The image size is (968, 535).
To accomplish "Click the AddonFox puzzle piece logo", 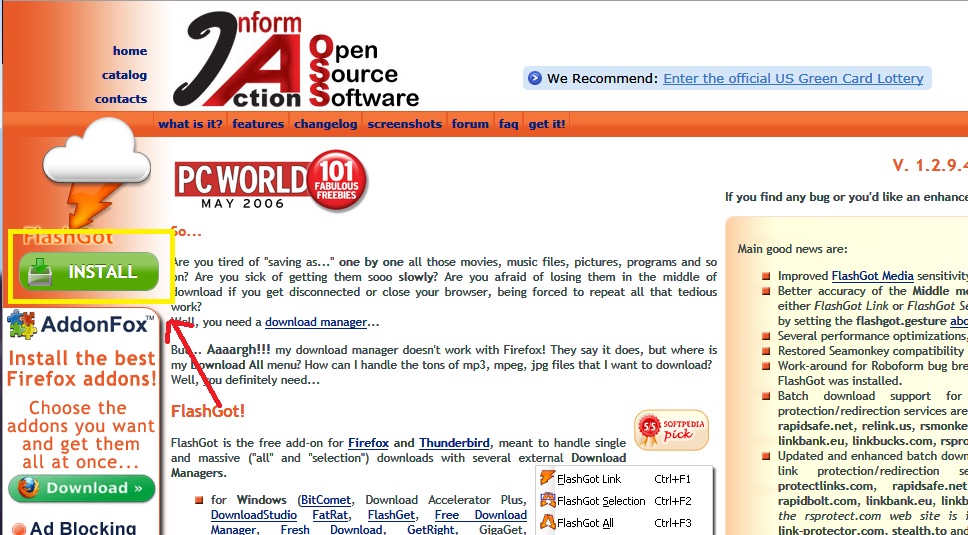I will pyautogui.click(x=22, y=325).
